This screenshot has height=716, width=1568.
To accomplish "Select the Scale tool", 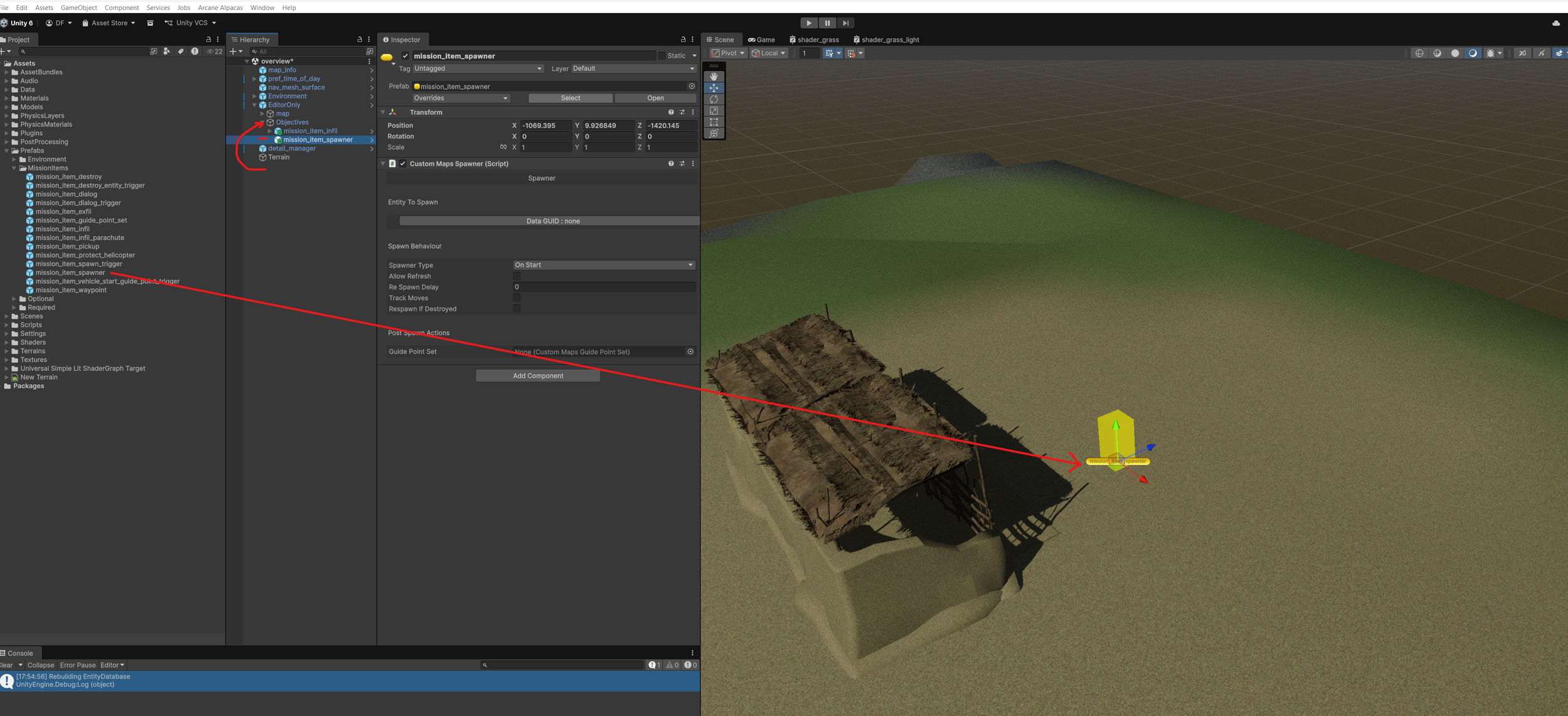I will tap(714, 110).
